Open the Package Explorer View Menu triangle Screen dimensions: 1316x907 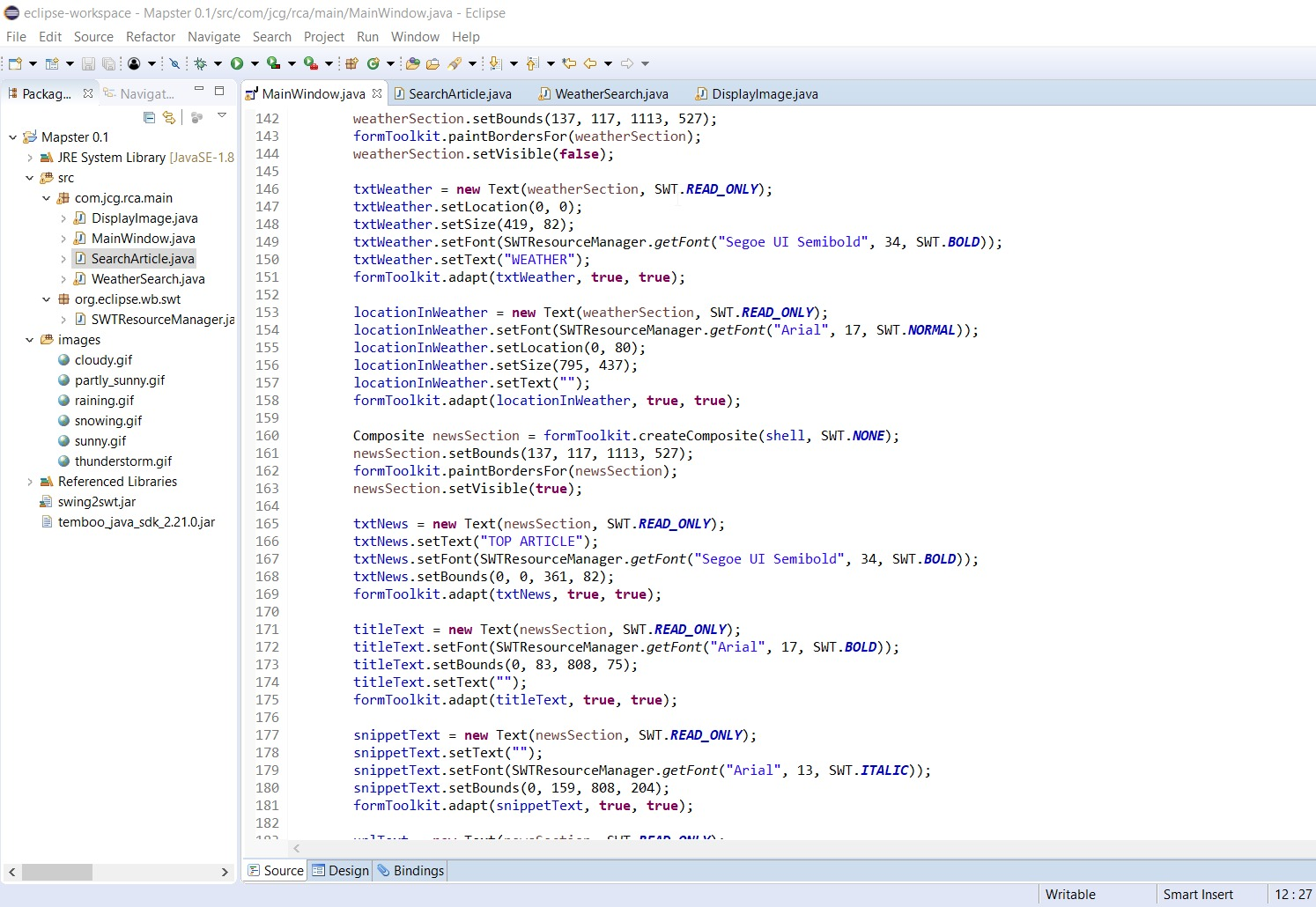click(x=222, y=115)
